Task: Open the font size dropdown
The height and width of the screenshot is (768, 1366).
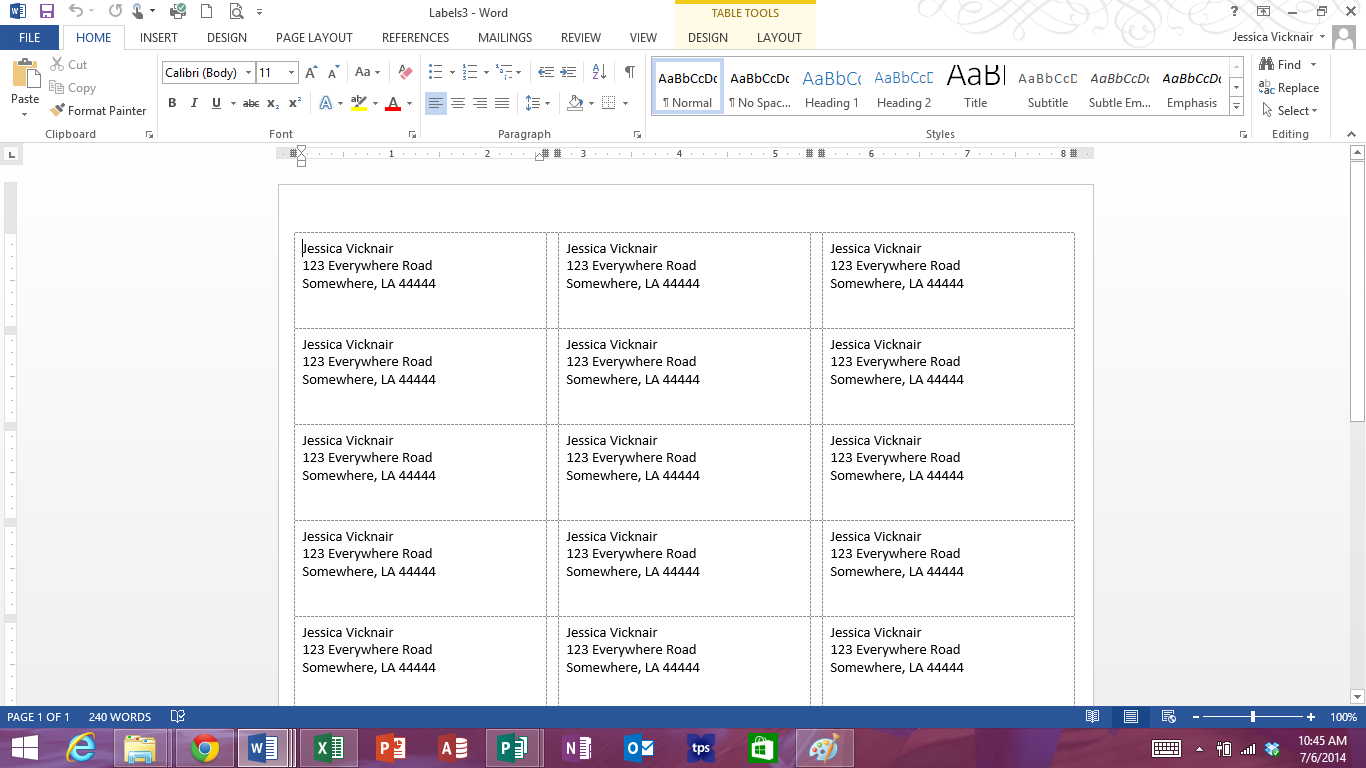Action: 290,72
